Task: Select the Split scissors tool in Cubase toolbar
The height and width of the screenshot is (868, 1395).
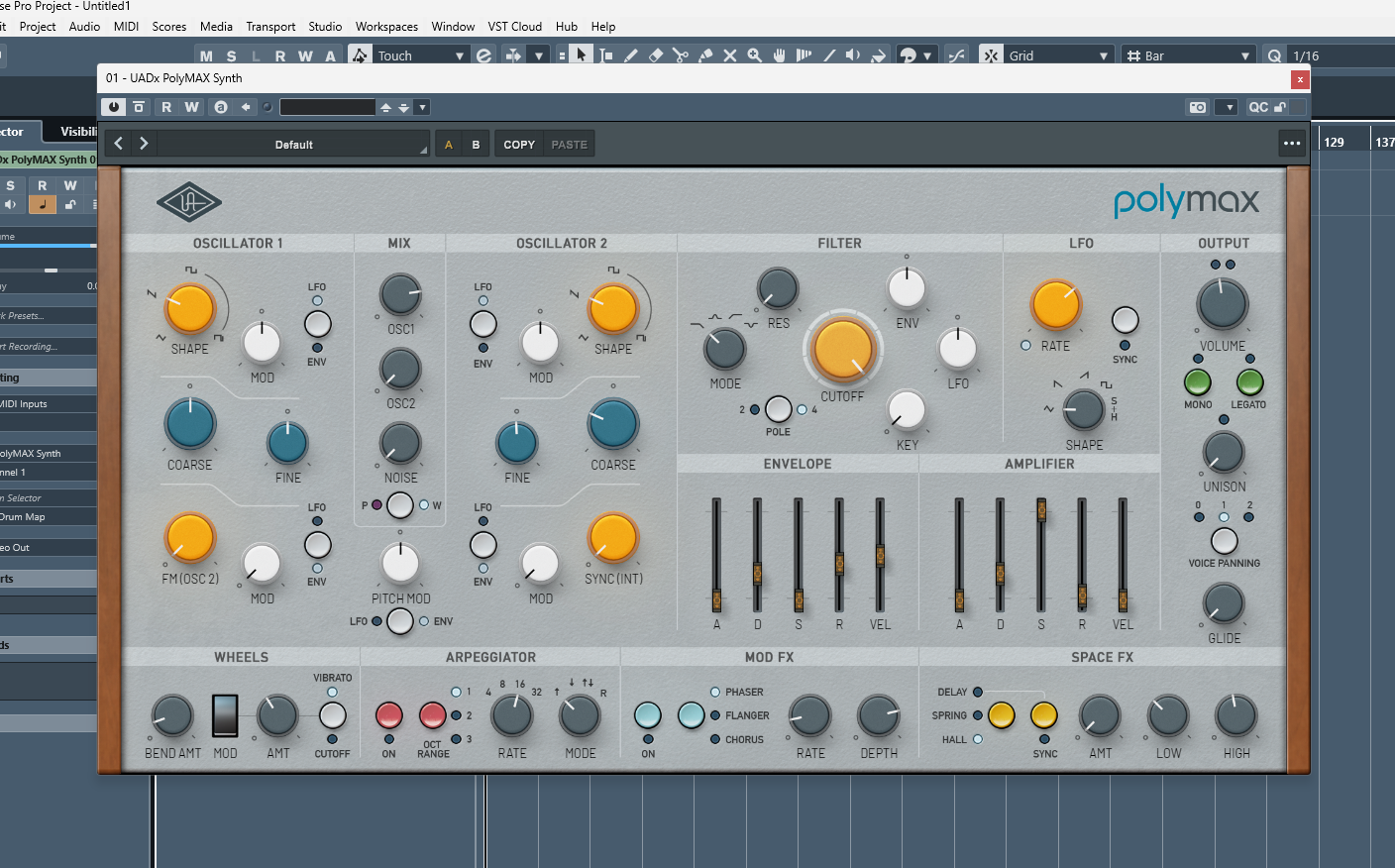Action: coord(681,55)
